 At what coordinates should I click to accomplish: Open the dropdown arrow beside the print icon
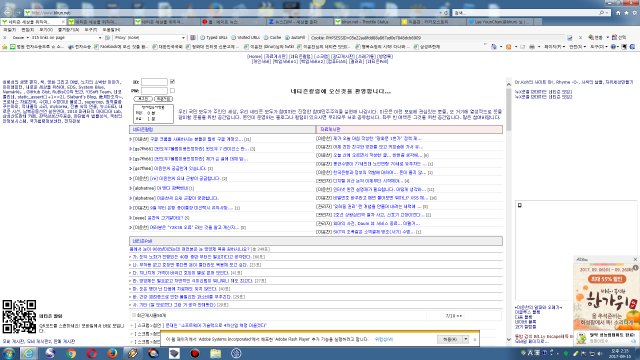click(x=538, y=47)
